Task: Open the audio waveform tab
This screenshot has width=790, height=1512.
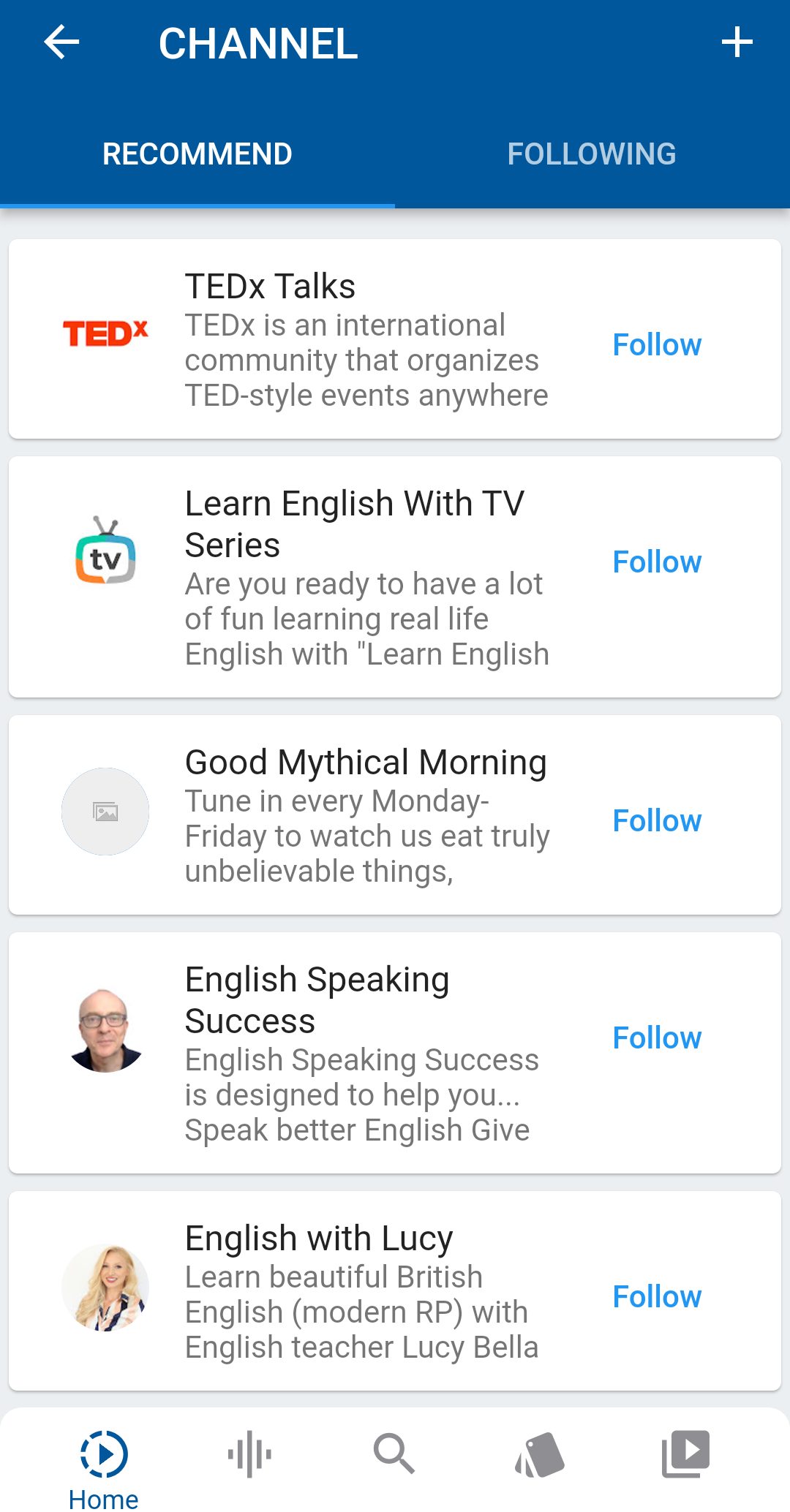Action: [x=249, y=1454]
